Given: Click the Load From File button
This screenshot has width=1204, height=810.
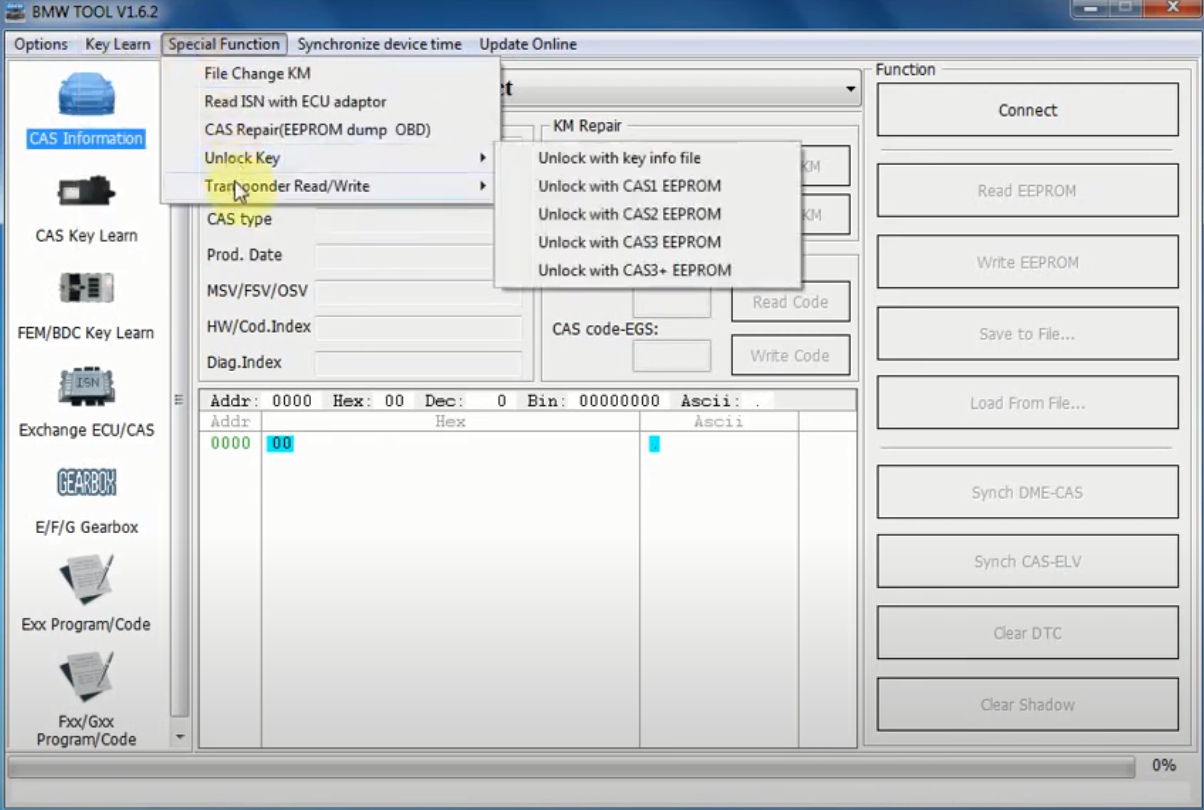Looking at the screenshot, I should (x=1027, y=403).
